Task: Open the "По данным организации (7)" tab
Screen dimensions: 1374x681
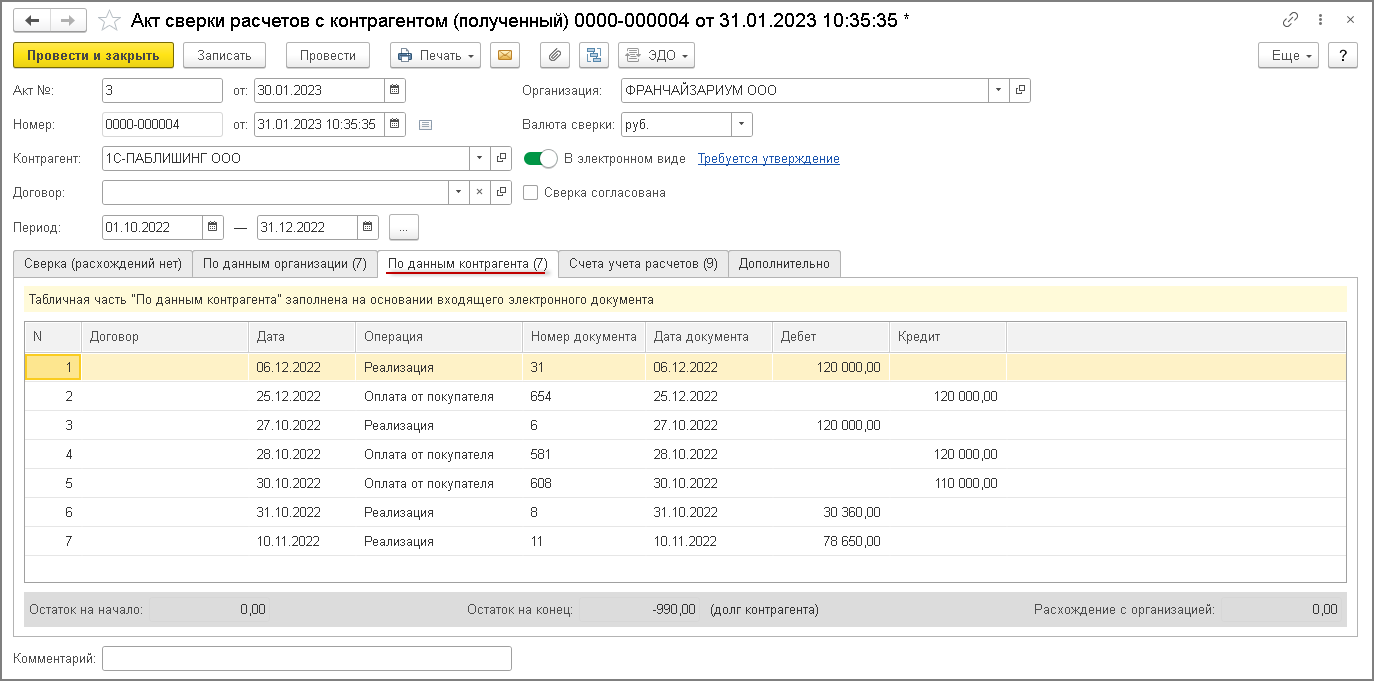Action: 284,264
